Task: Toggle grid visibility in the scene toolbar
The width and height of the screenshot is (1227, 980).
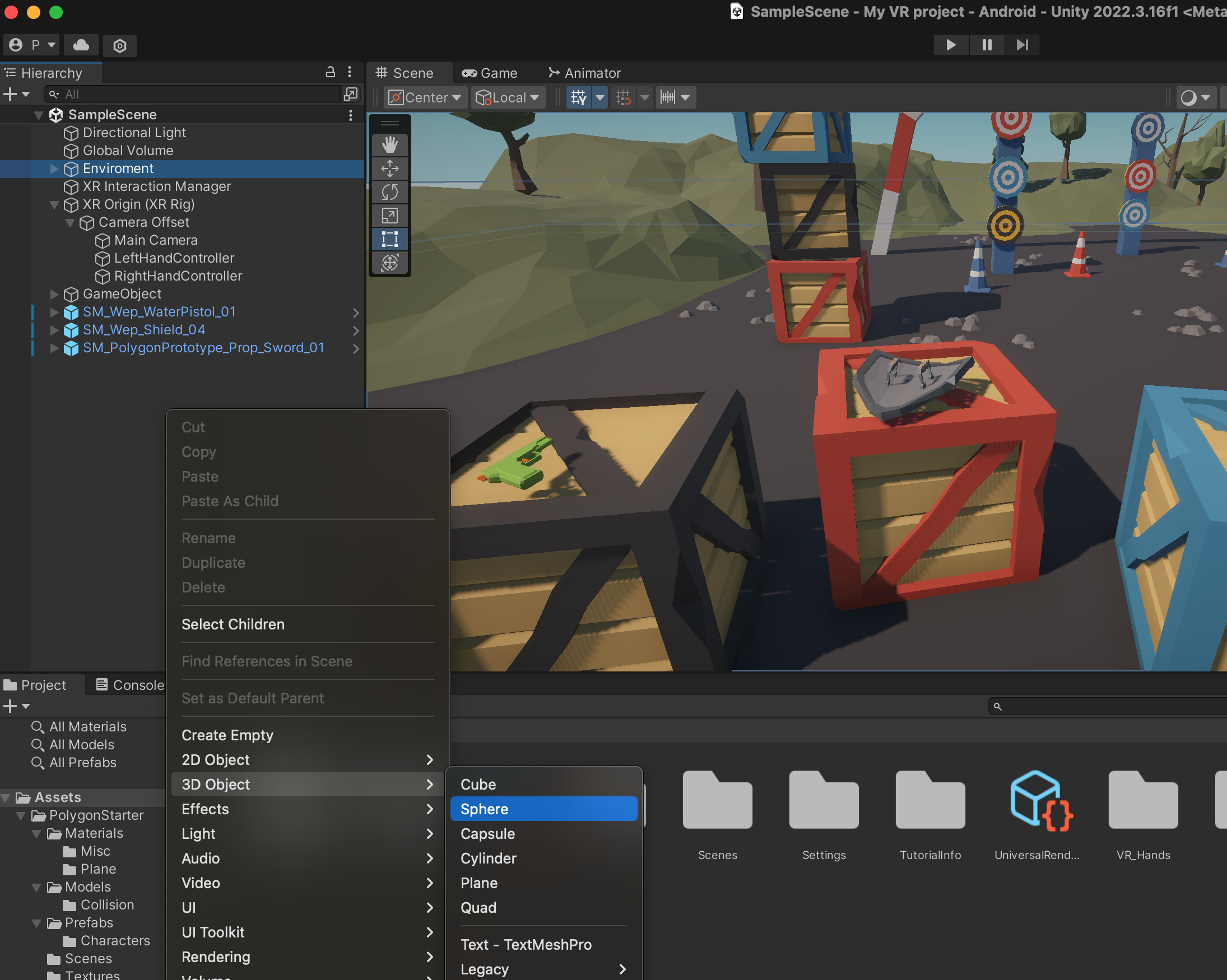Action: pos(578,98)
